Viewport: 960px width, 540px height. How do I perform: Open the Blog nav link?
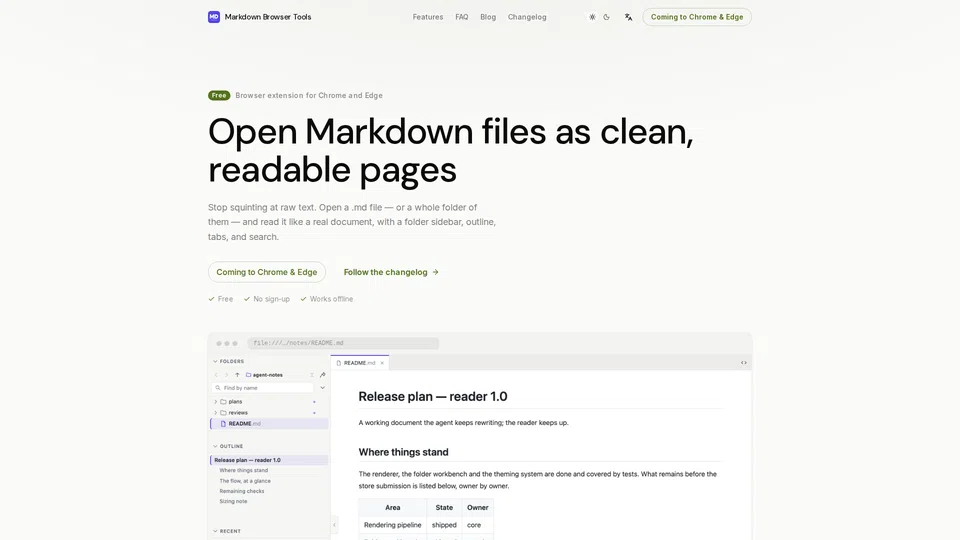point(488,17)
